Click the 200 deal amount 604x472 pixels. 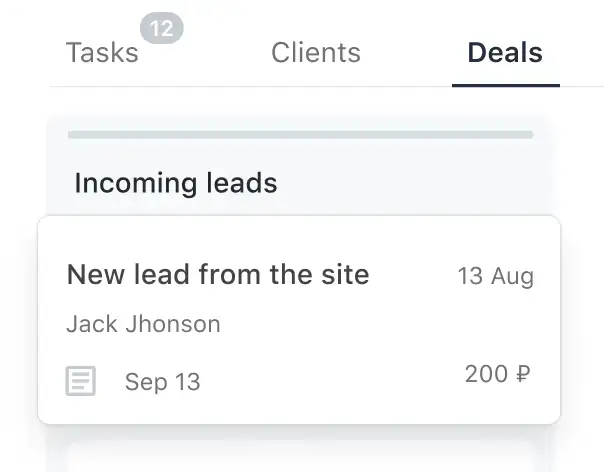click(486, 375)
